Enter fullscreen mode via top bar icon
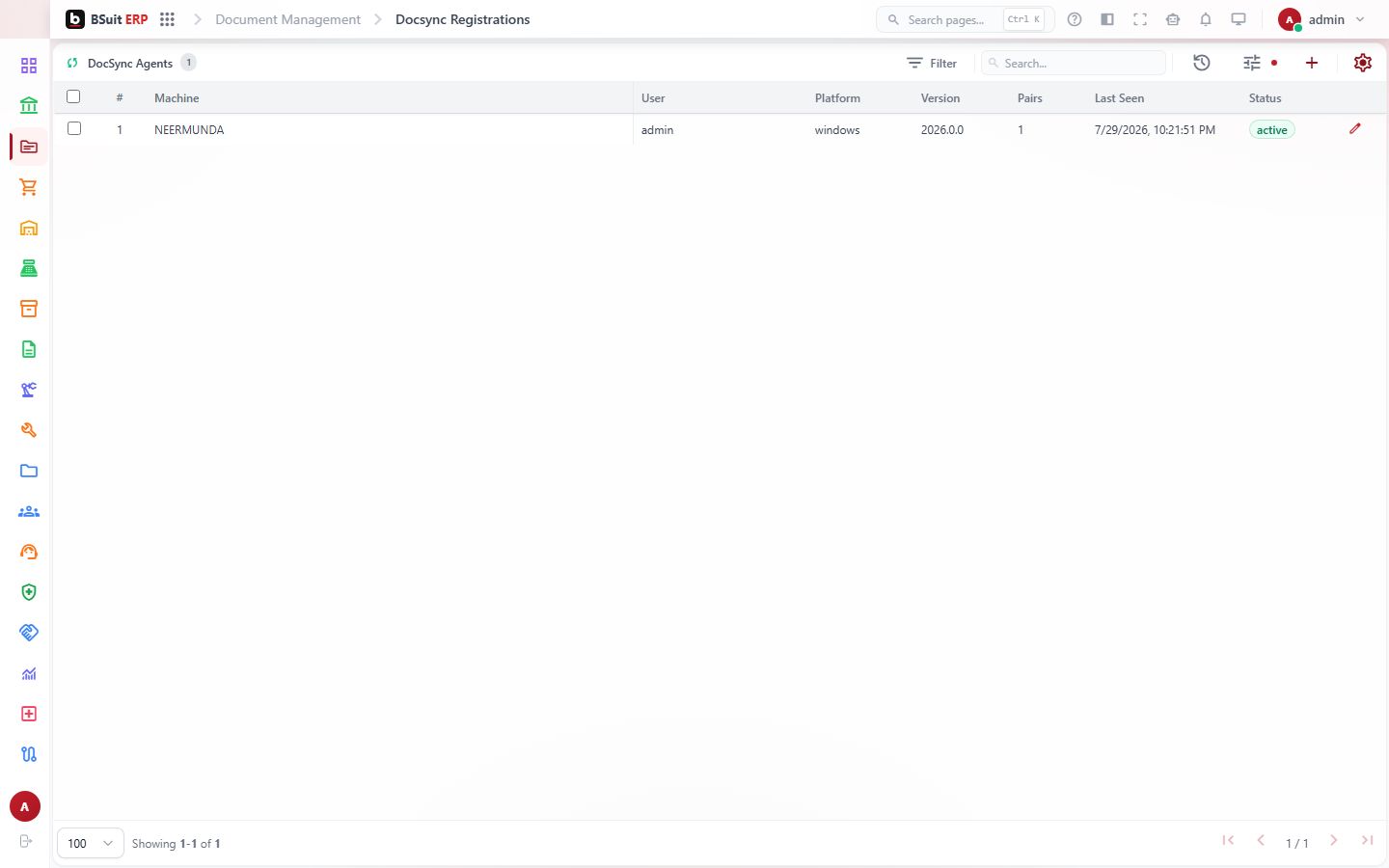The image size is (1389, 868). (1140, 19)
